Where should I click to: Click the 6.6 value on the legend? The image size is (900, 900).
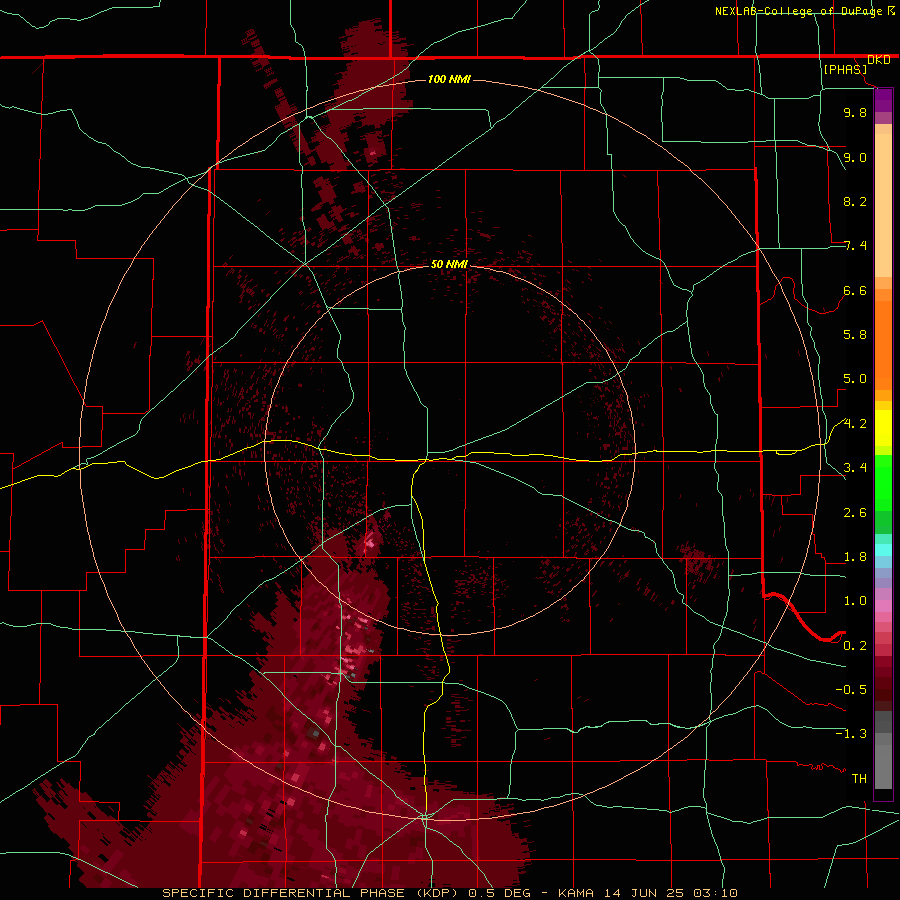pyautogui.click(x=855, y=290)
